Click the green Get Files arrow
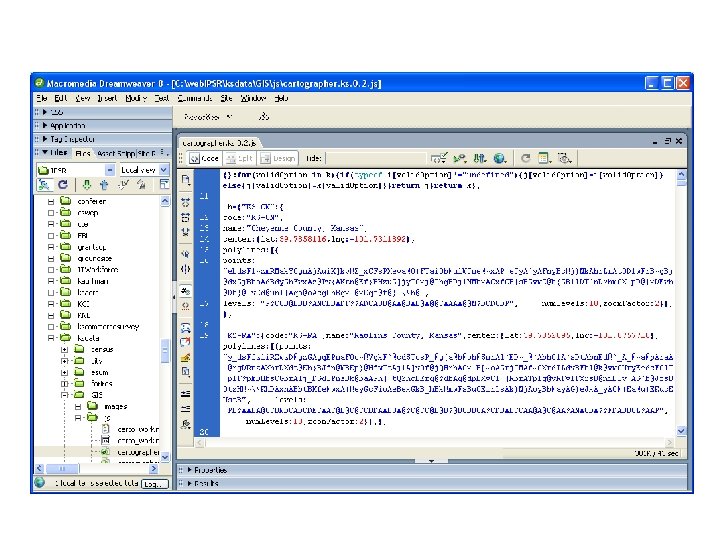This screenshot has height=540, width=720. point(86,185)
